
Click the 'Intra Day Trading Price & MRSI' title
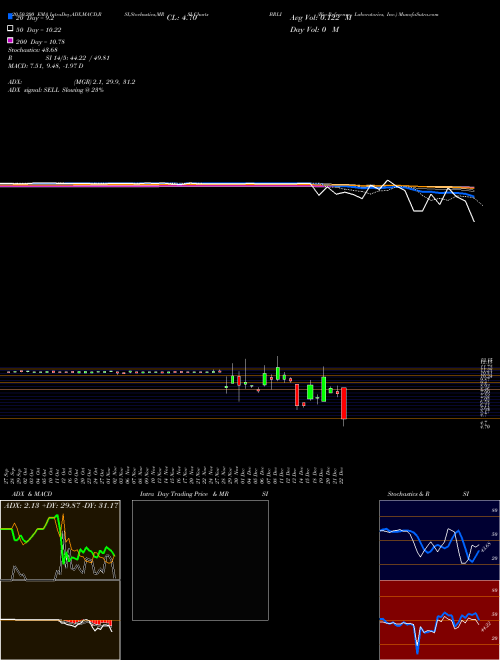(204, 494)
